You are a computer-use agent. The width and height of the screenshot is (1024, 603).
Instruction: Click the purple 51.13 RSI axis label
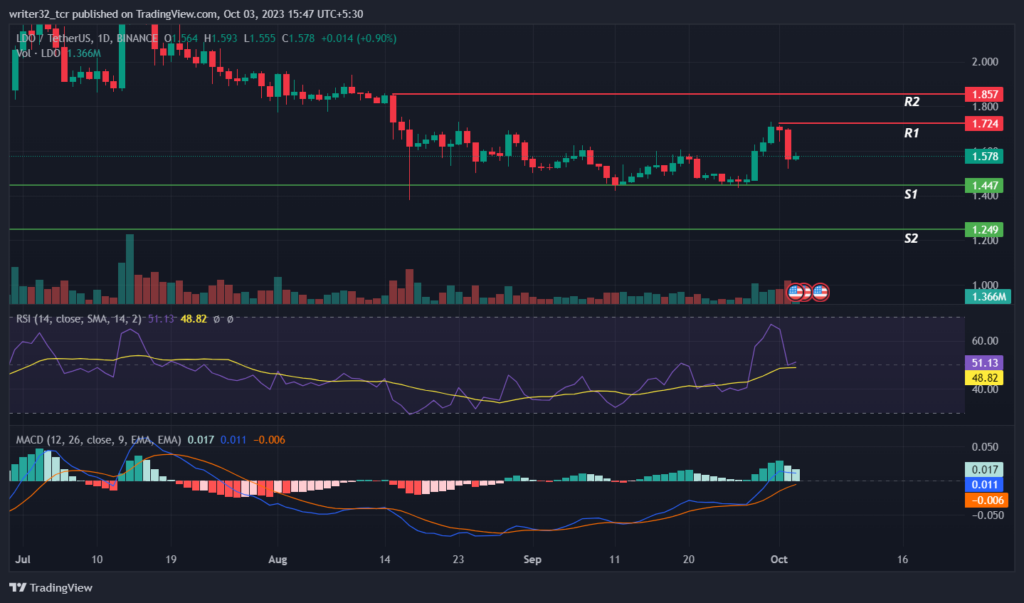[984, 363]
